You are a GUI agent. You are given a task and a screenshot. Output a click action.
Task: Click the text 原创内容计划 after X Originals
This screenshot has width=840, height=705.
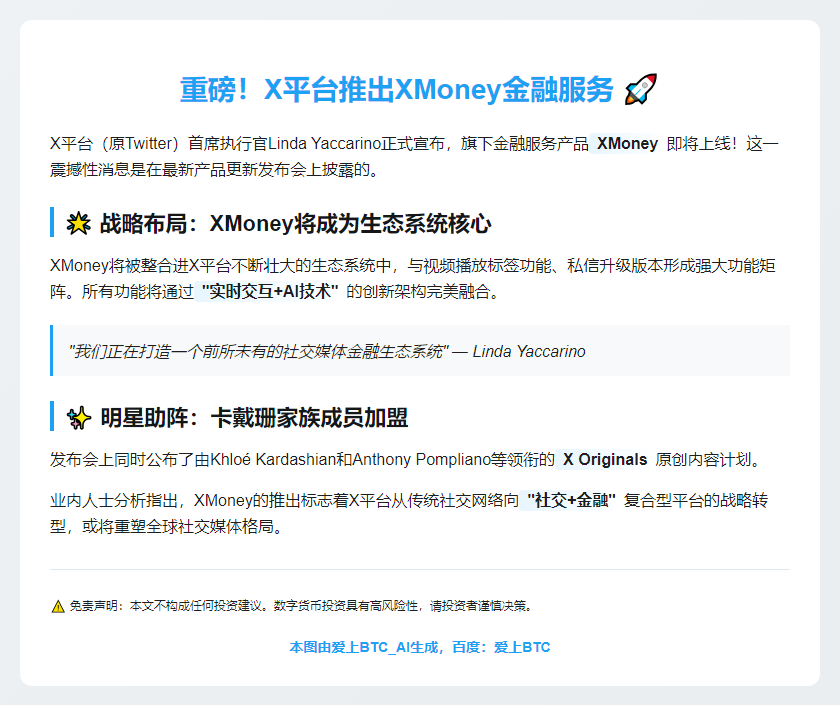[703, 460]
